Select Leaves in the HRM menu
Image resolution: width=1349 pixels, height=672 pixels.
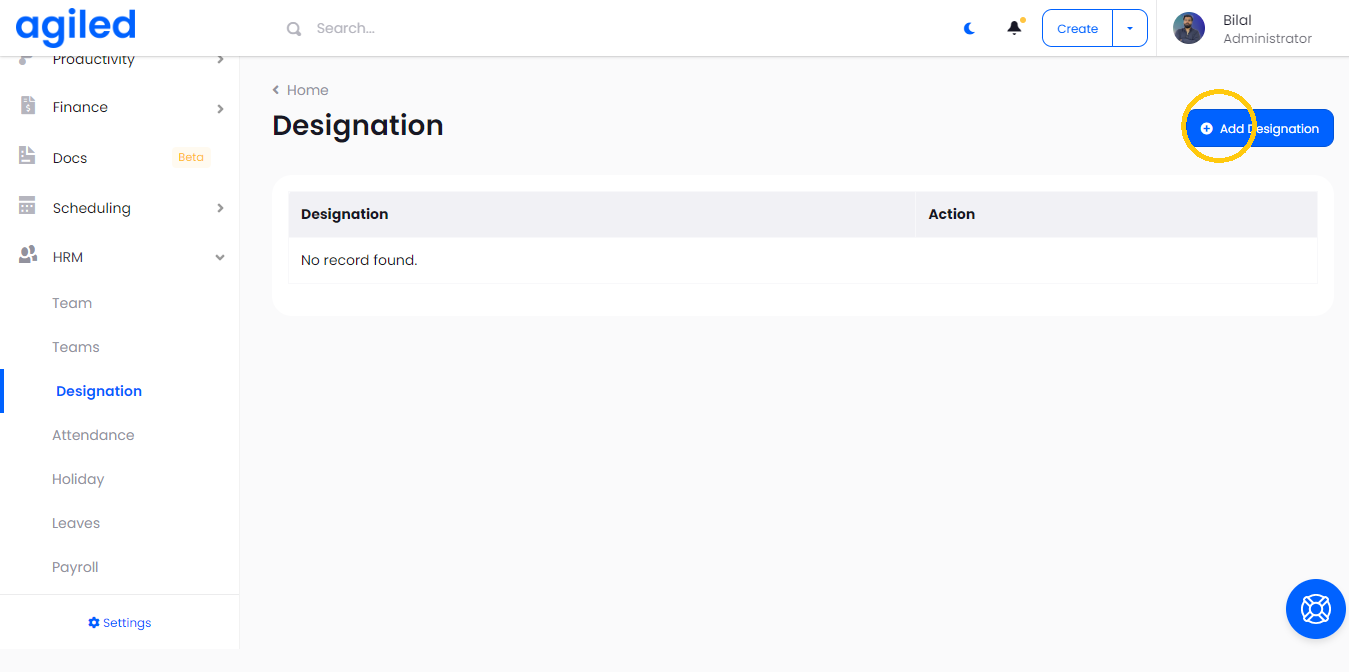tap(76, 523)
